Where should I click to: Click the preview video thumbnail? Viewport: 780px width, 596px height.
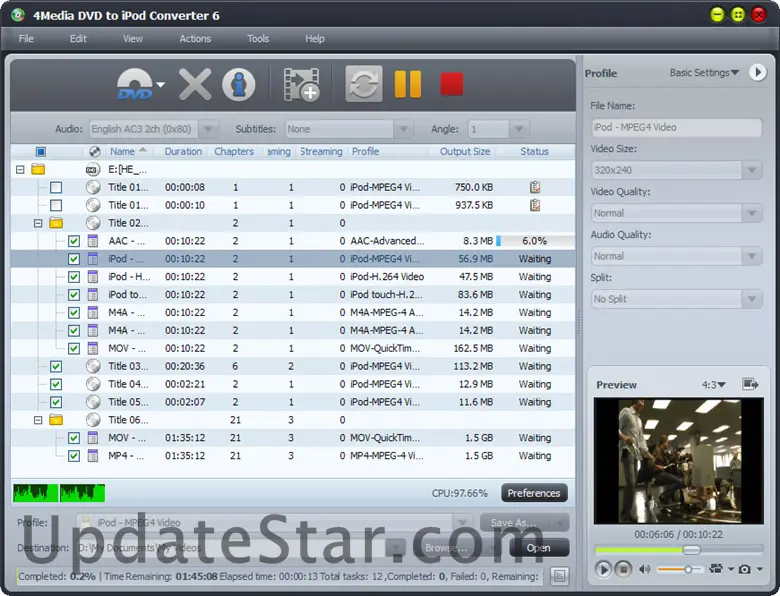(x=679, y=460)
